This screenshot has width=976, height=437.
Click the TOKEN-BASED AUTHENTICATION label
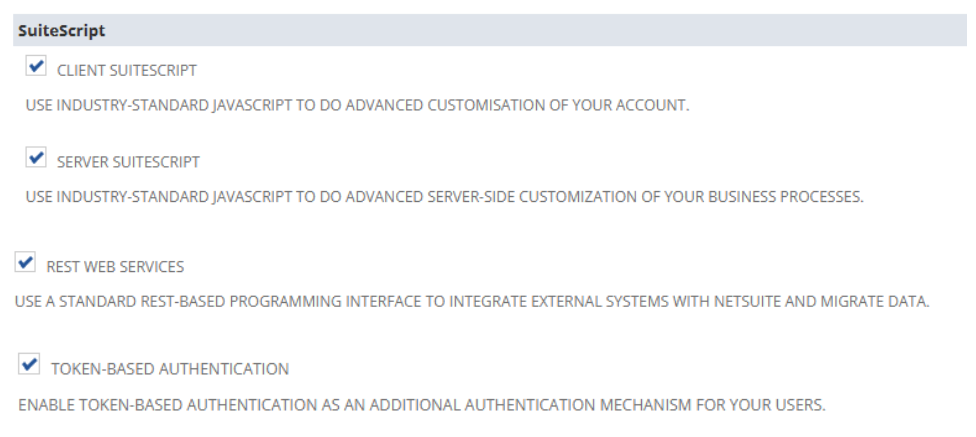tap(170, 369)
